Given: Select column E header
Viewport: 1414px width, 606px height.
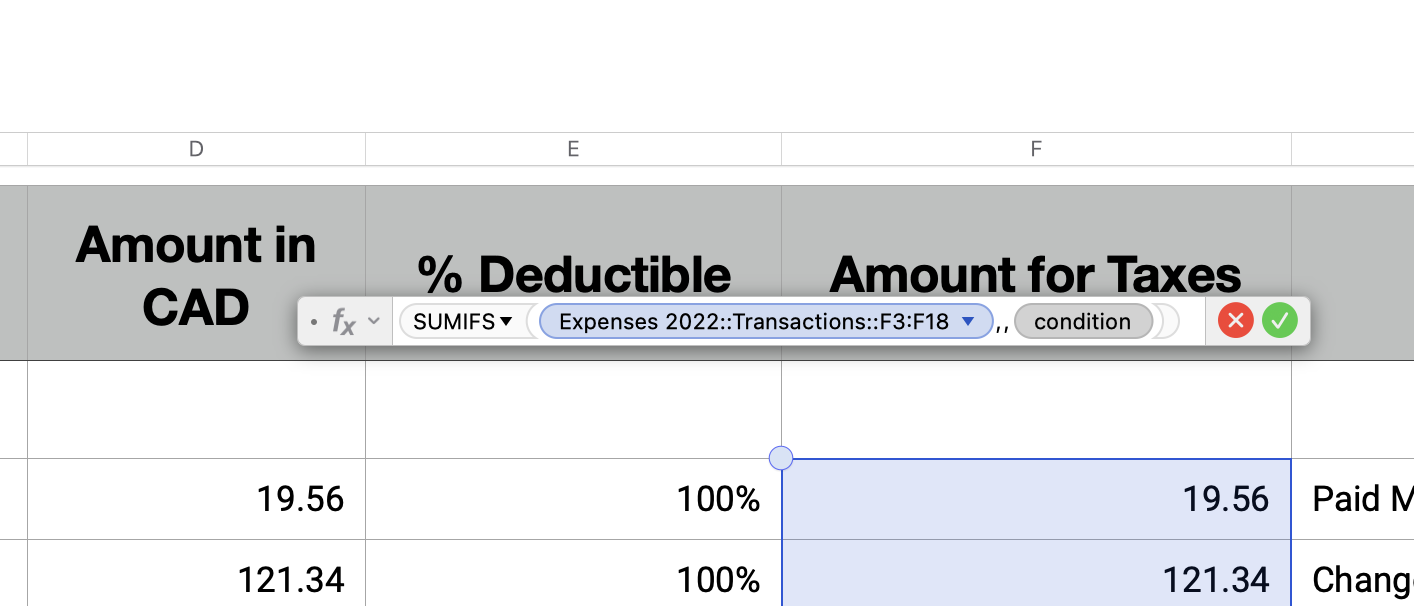Looking at the screenshot, I should [573, 149].
